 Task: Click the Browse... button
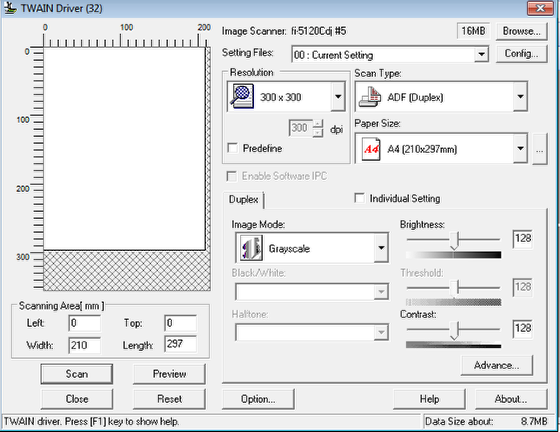click(521, 31)
